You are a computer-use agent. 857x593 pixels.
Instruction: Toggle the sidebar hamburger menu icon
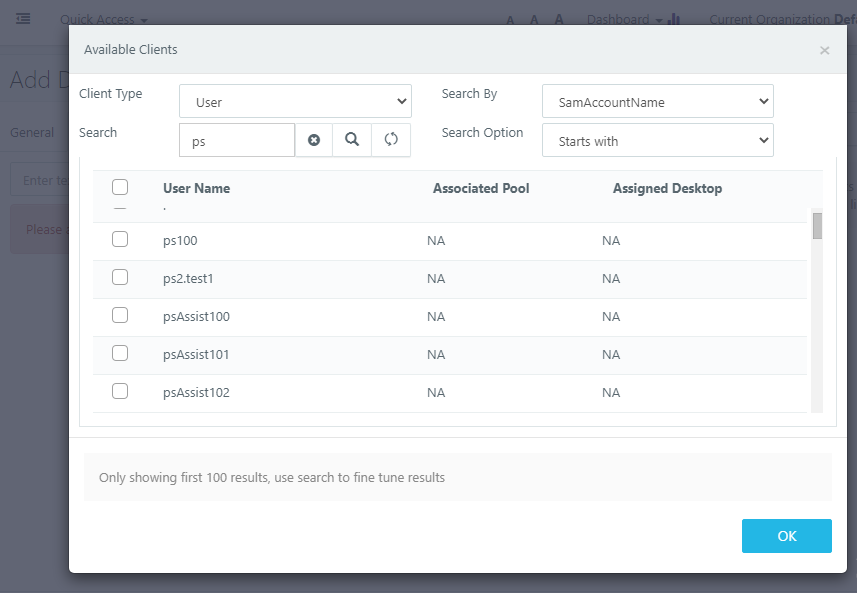click(x=23, y=19)
